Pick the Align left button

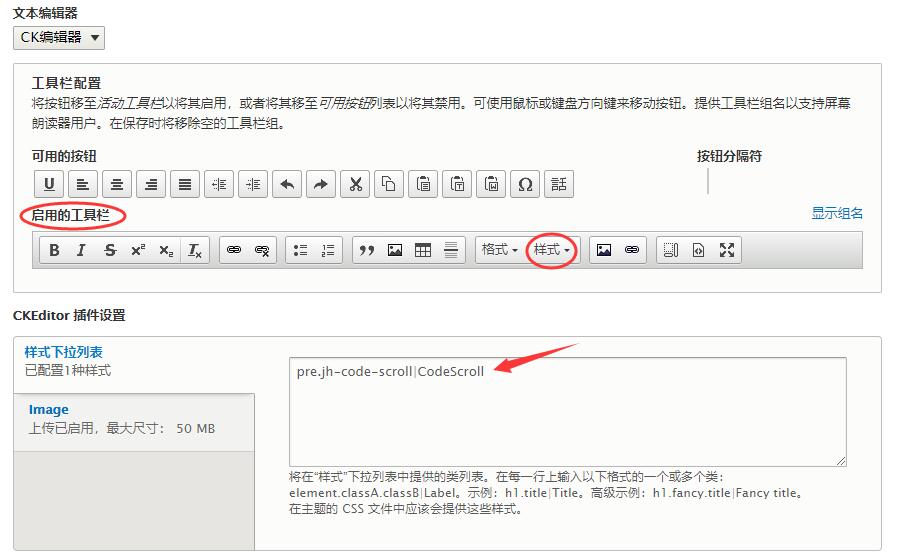(83, 184)
